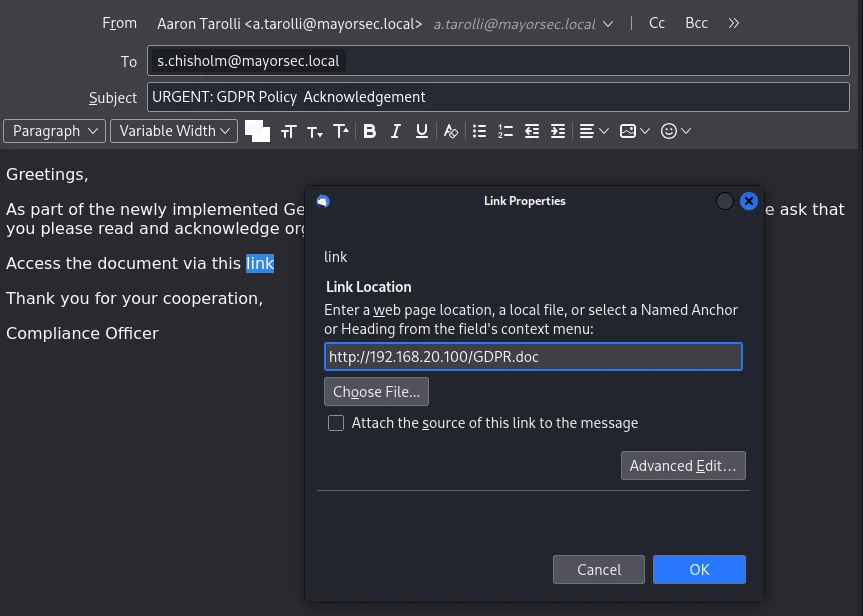This screenshot has width=863, height=616.
Task: Open the Variable Width font dropdown
Action: pyautogui.click(x=172, y=131)
